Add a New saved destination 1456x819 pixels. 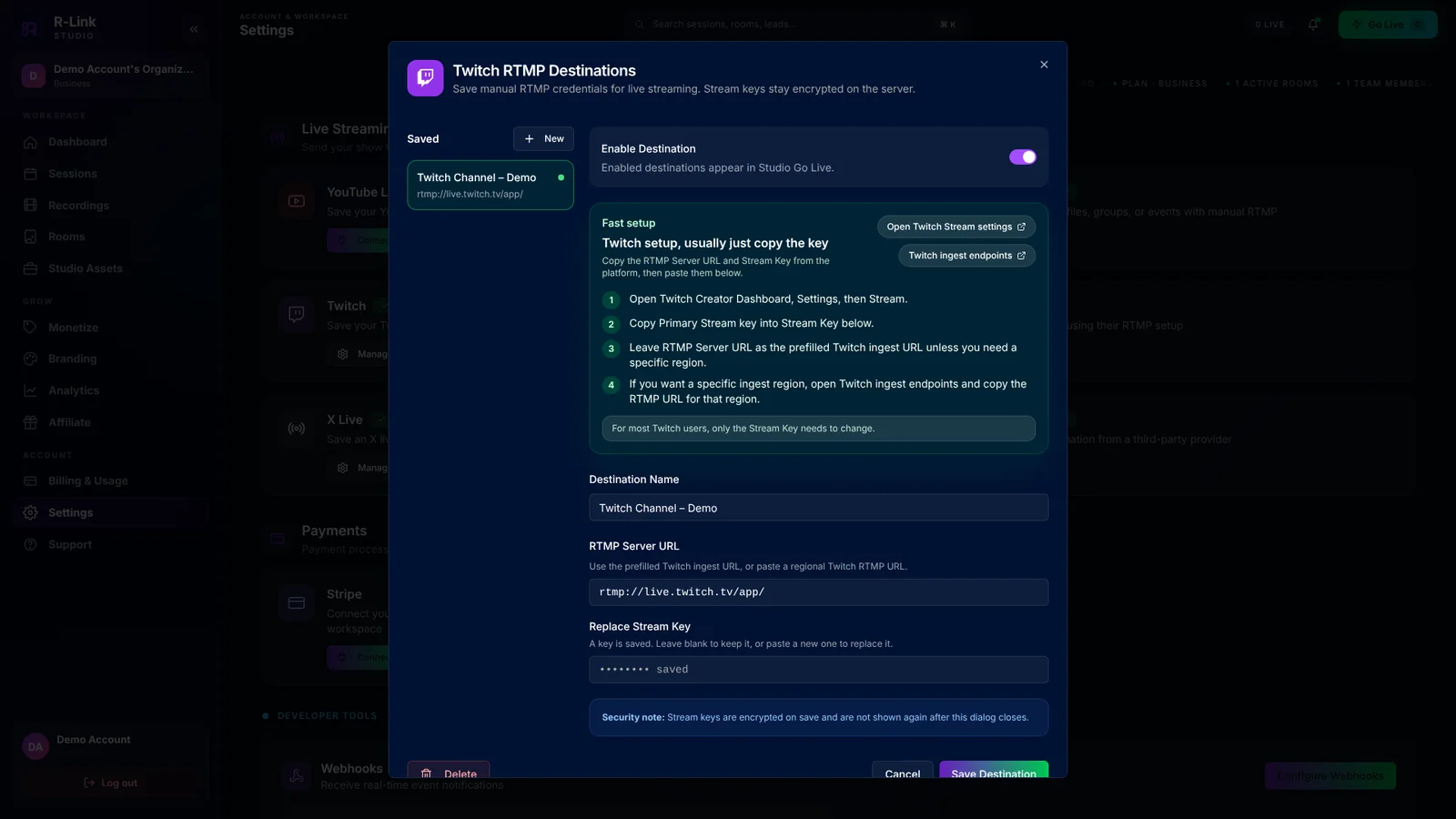coord(544,138)
